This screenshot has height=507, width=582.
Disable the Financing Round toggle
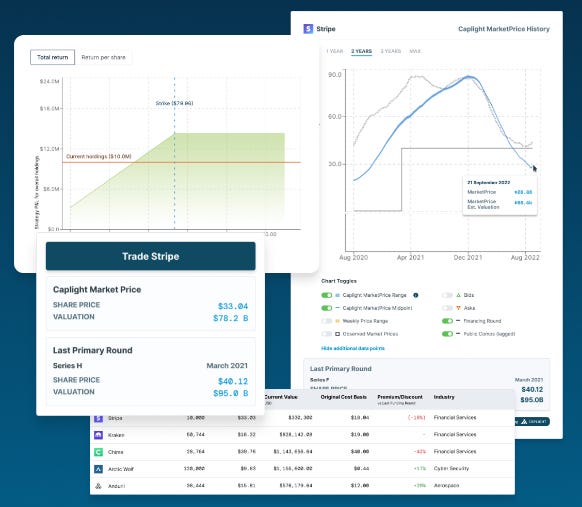[x=447, y=321]
